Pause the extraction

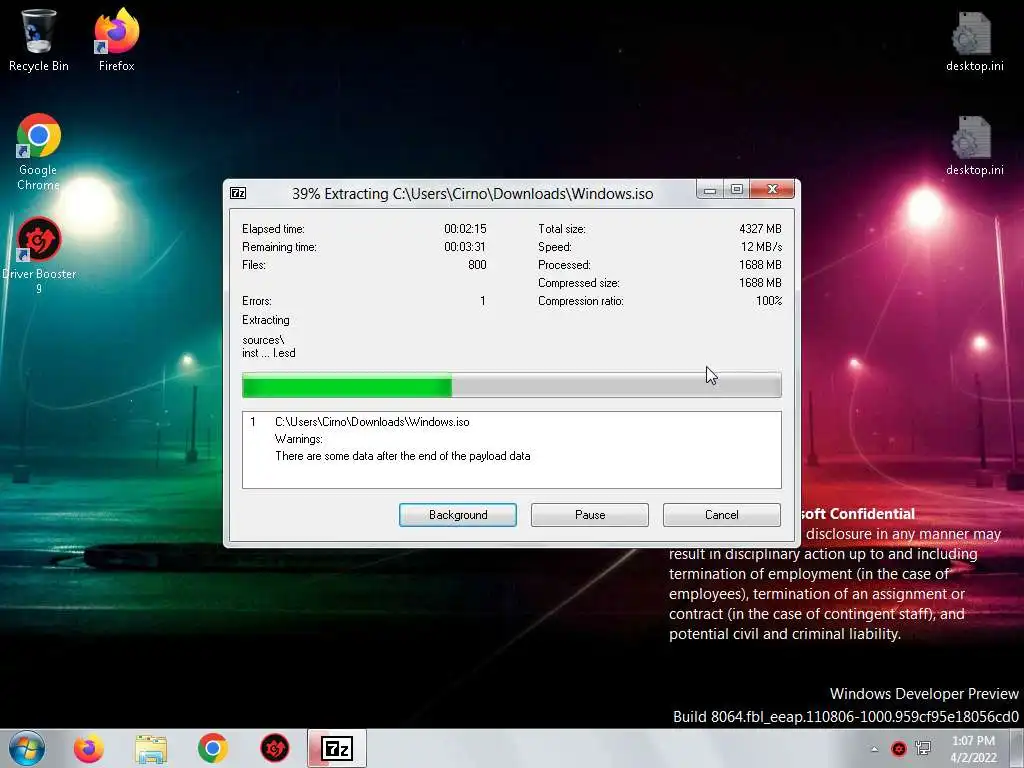(590, 515)
